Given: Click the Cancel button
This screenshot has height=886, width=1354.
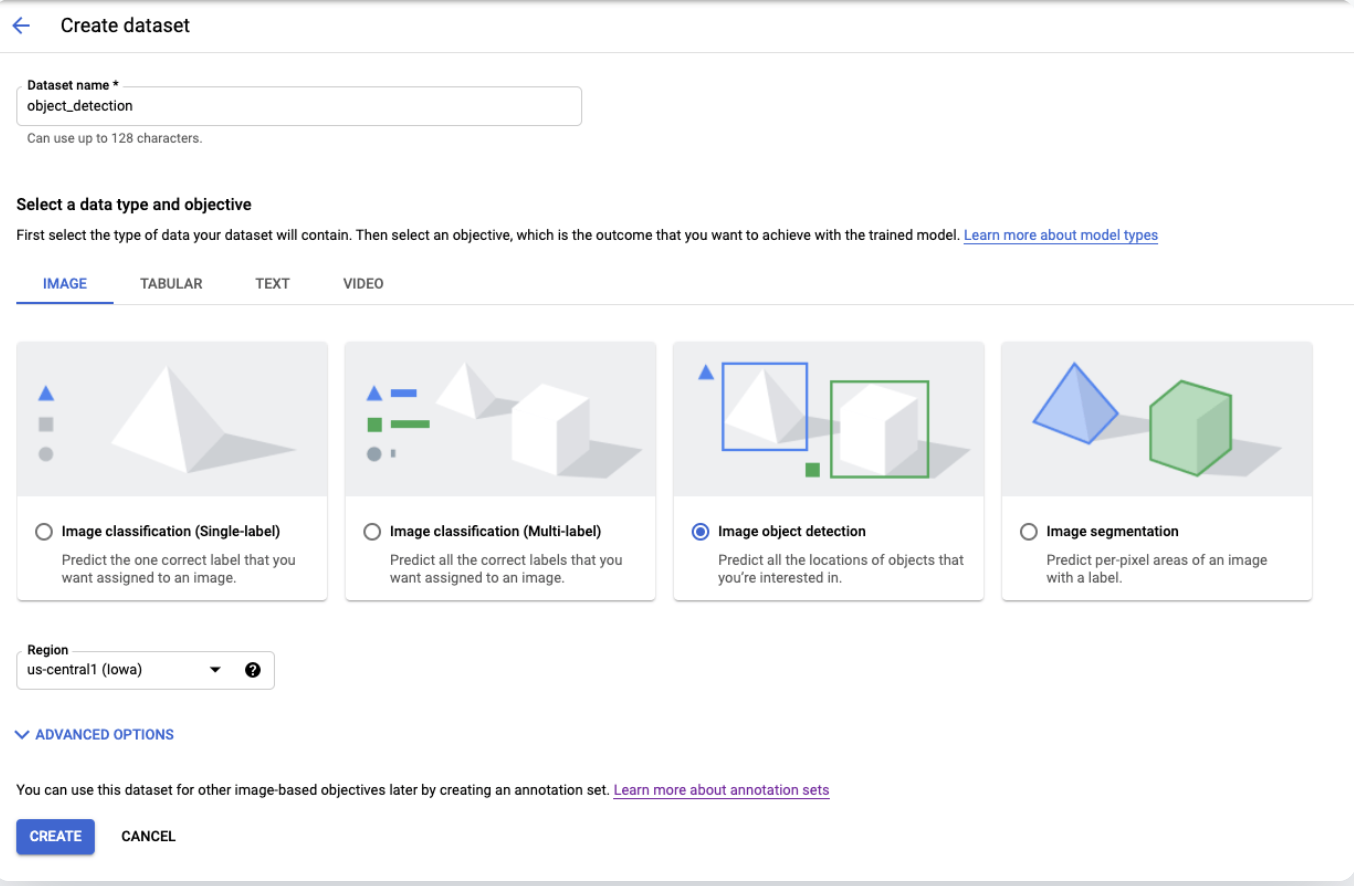Looking at the screenshot, I should click(x=148, y=837).
